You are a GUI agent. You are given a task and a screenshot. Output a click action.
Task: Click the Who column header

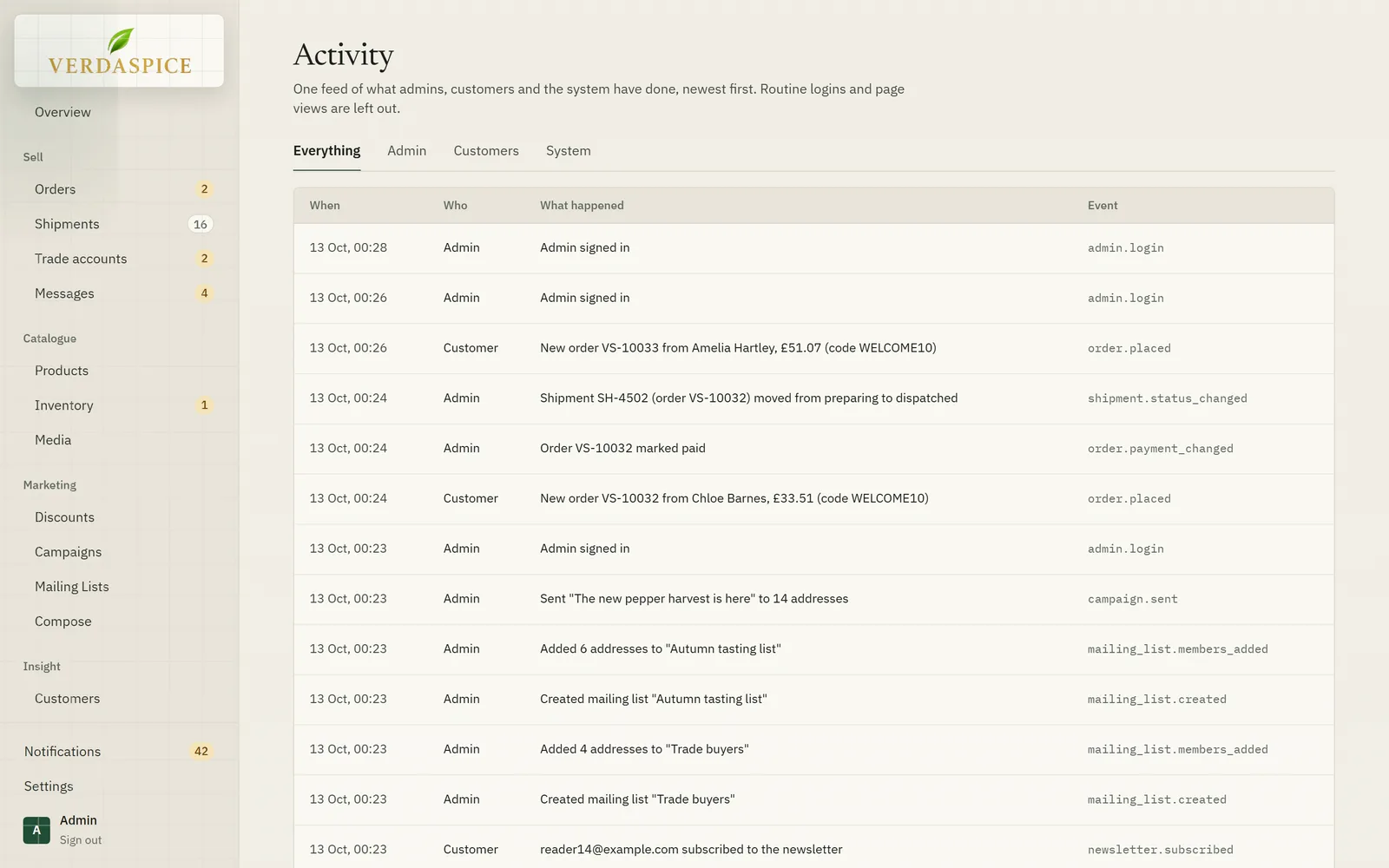(x=455, y=206)
